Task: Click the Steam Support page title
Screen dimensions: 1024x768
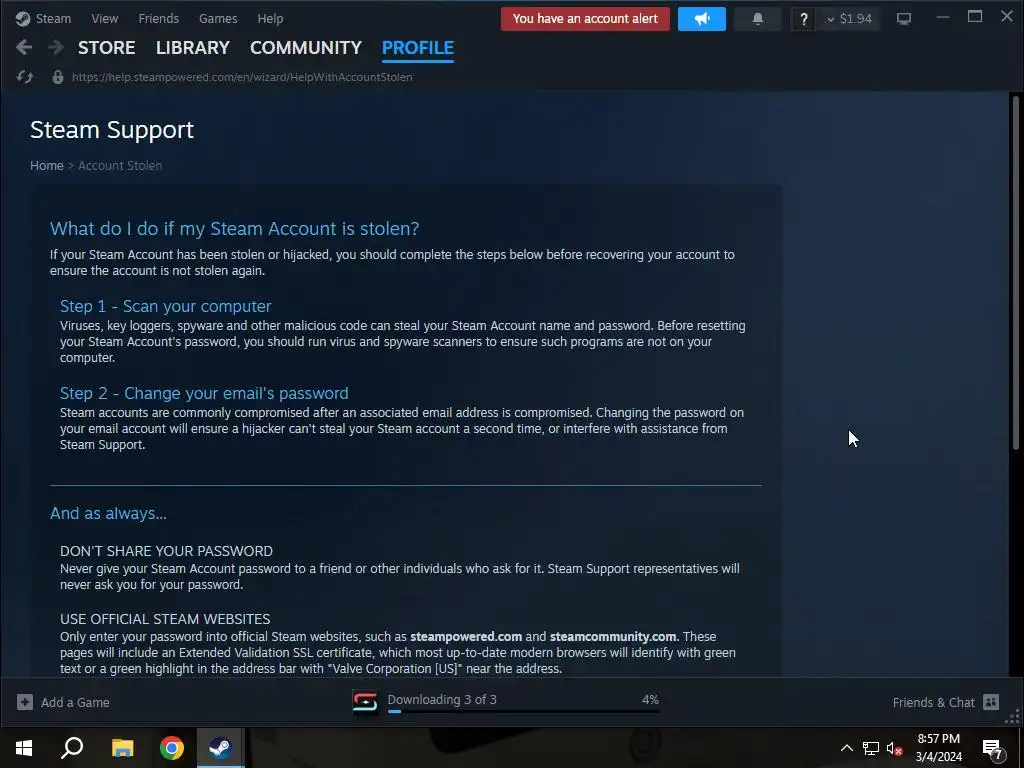Action: tap(112, 130)
